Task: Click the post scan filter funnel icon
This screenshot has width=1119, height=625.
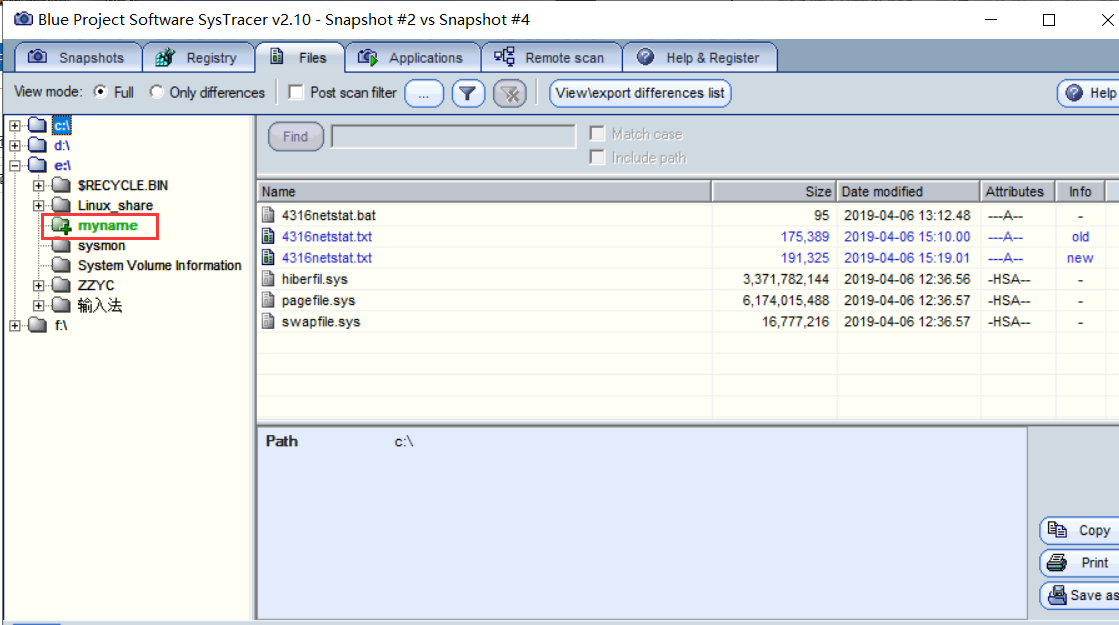Action: (x=467, y=93)
